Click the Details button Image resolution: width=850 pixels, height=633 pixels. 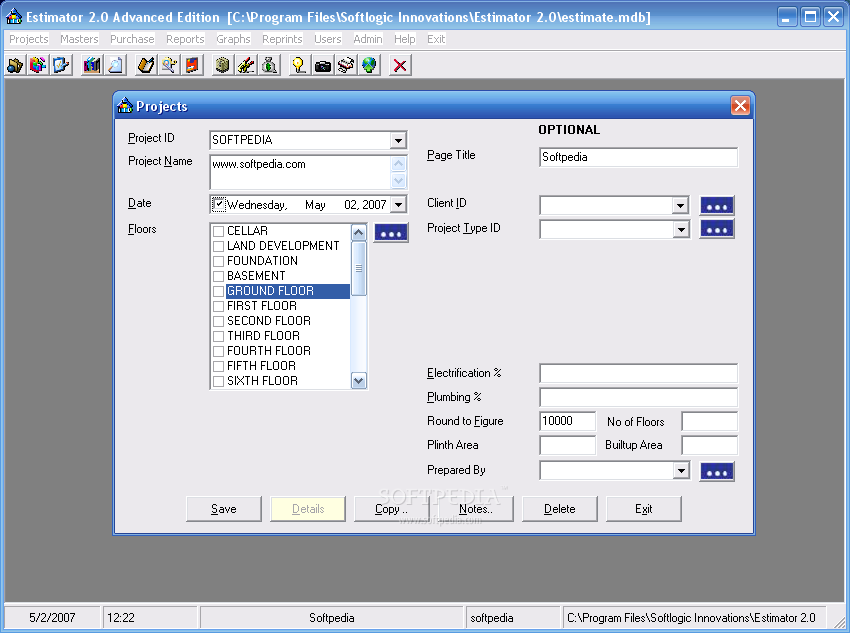(x=308, y=509)
